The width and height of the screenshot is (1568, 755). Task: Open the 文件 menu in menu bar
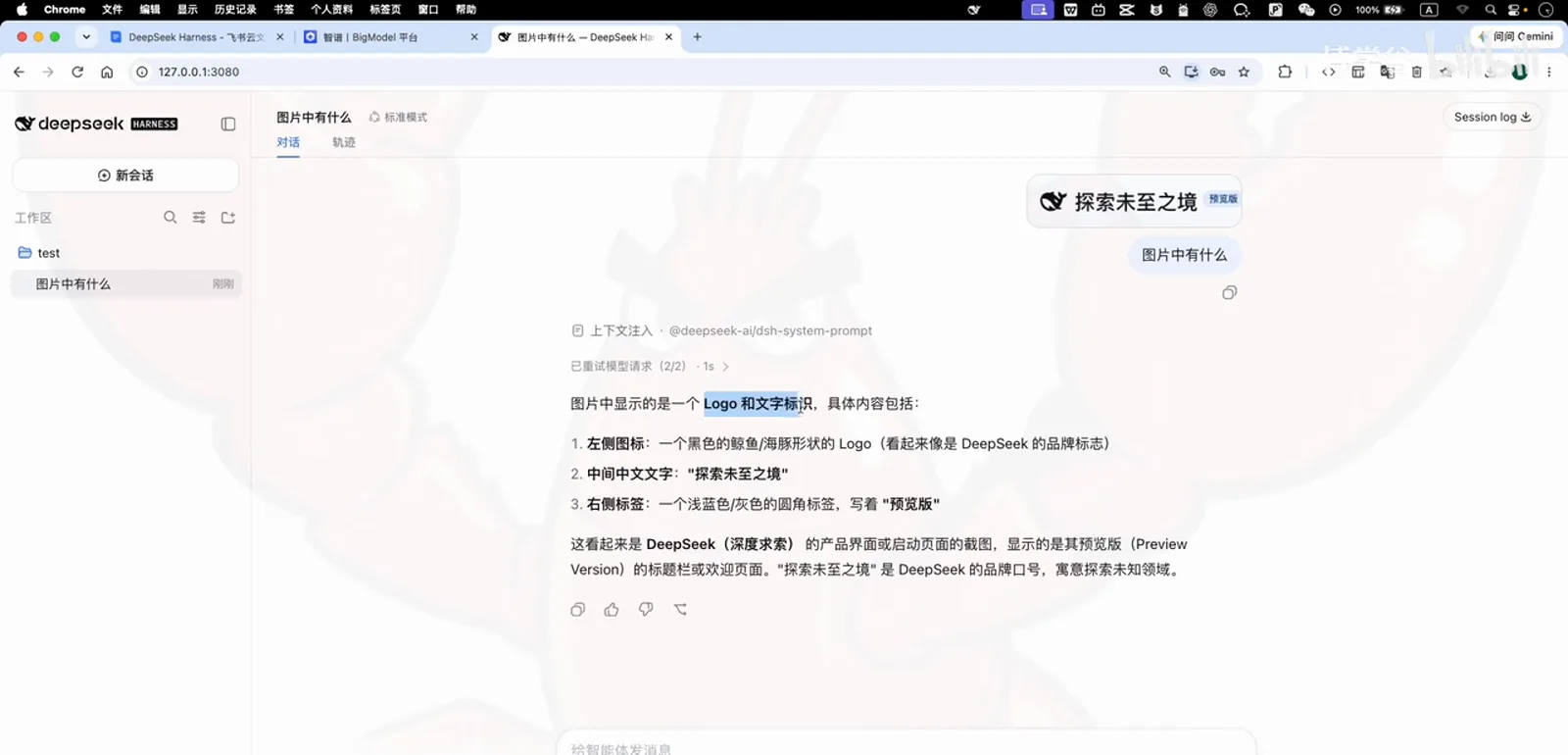pos(113,10)
